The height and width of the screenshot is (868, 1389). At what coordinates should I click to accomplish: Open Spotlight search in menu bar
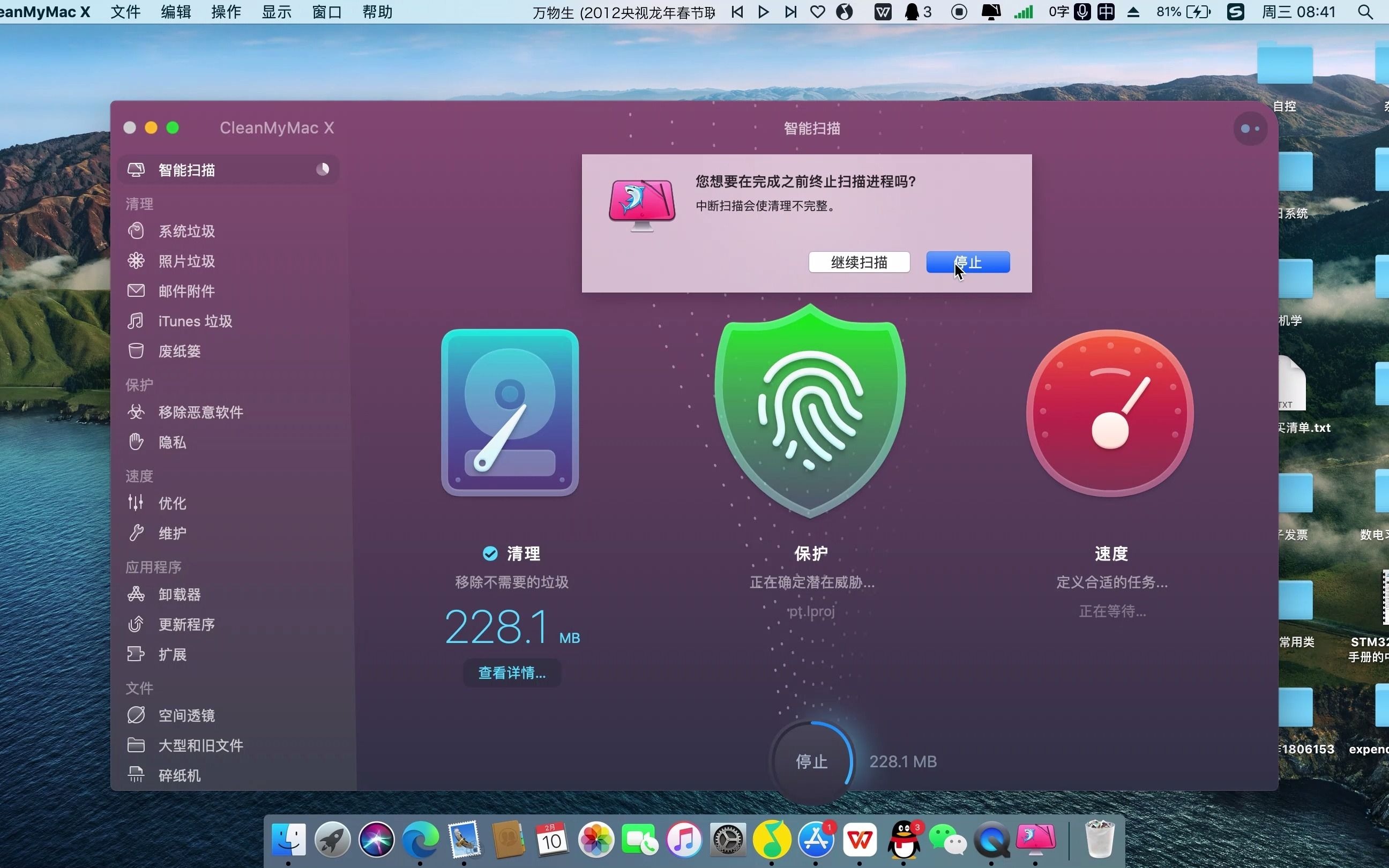coord(1365,11)
